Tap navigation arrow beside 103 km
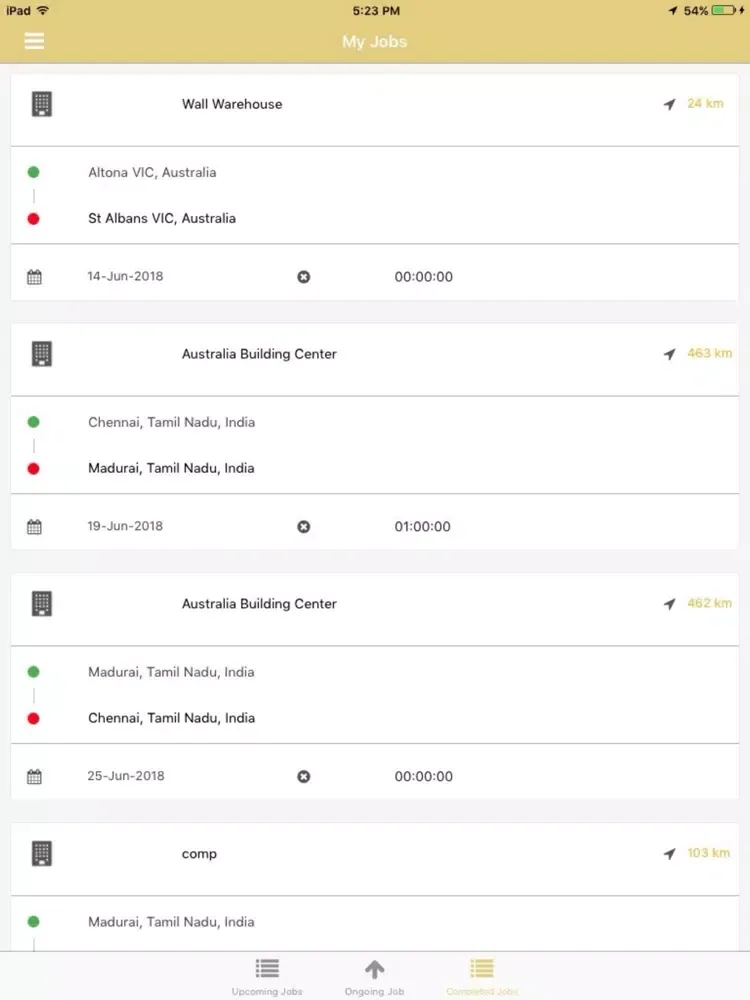 669,854
